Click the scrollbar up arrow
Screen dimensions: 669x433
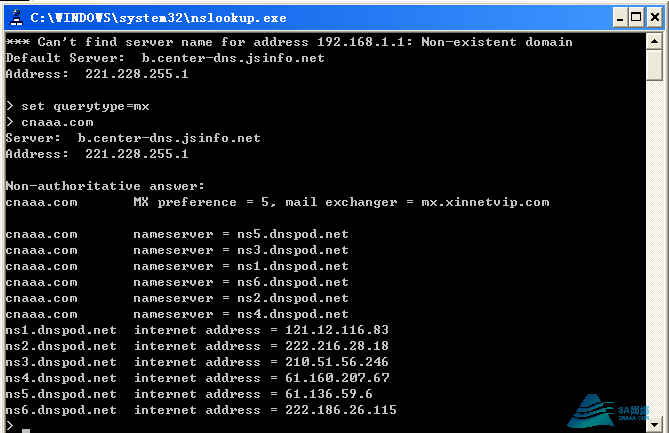[654, 41]
